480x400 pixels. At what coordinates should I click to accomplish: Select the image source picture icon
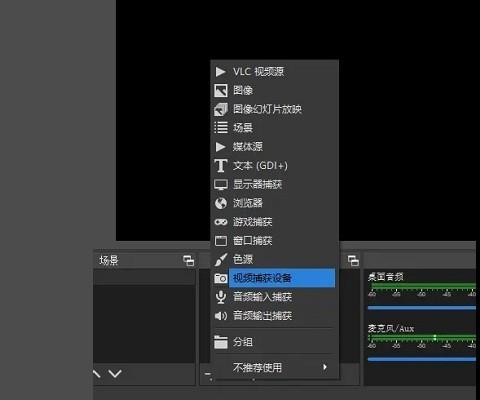point(221,90)
